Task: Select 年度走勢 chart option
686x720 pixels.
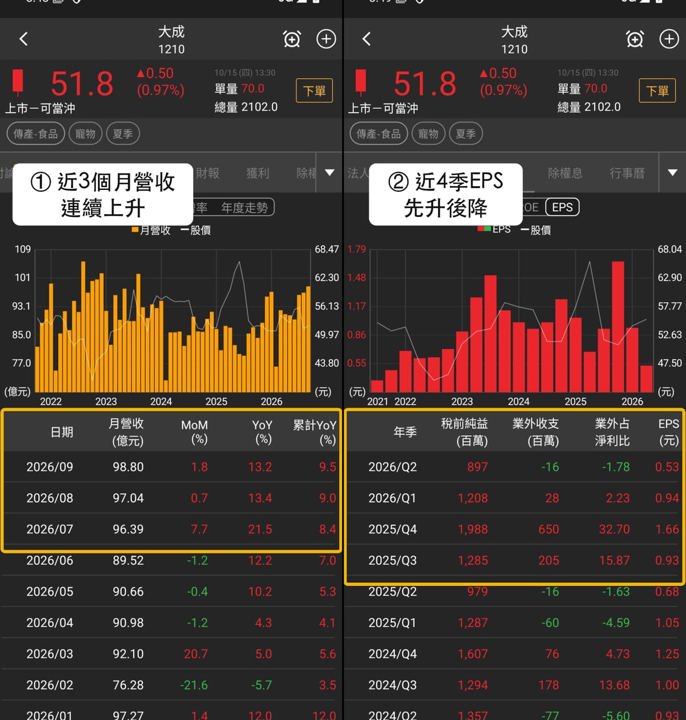Action: tap(244, 208)
